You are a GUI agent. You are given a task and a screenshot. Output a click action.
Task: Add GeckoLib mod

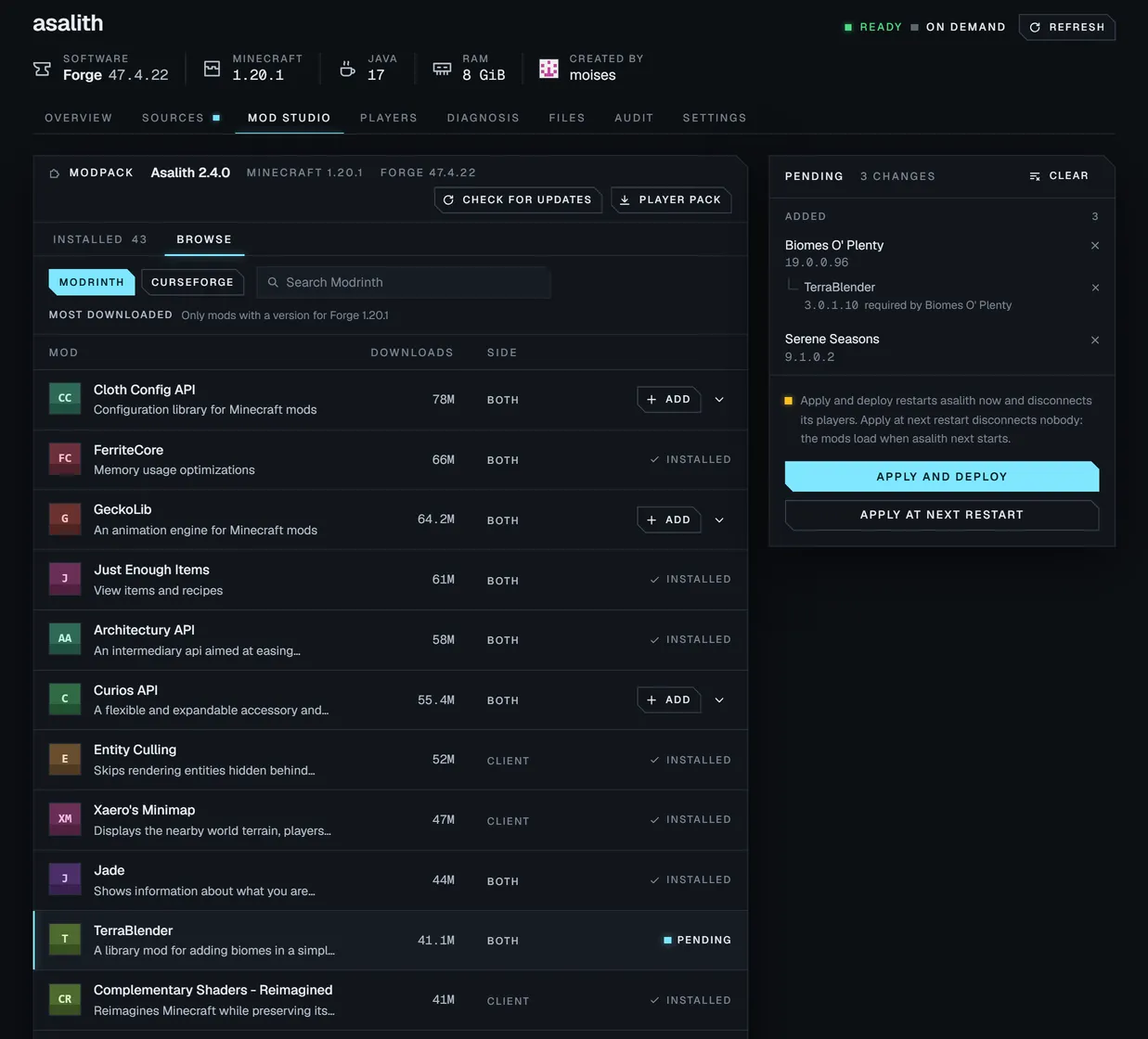668,520
